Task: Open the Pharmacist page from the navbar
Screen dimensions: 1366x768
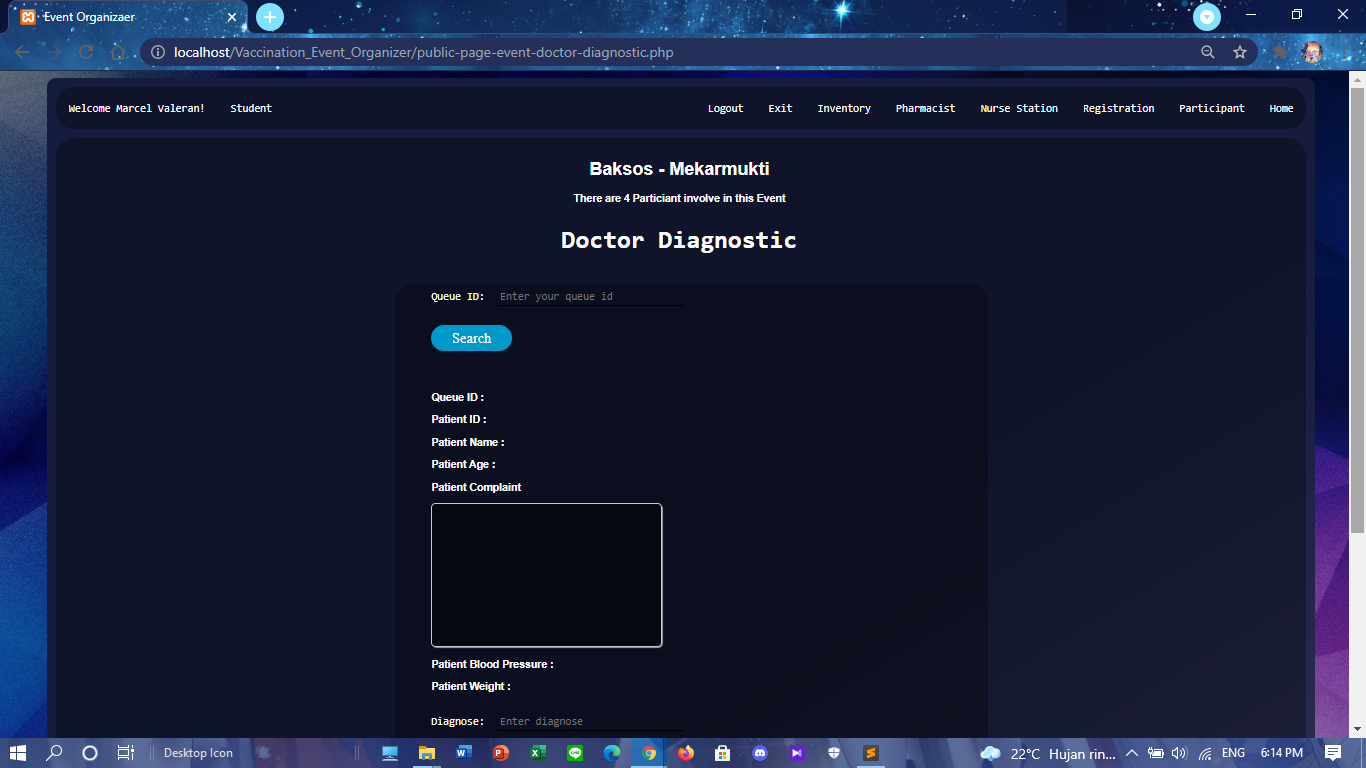Action: pos(925,108)
